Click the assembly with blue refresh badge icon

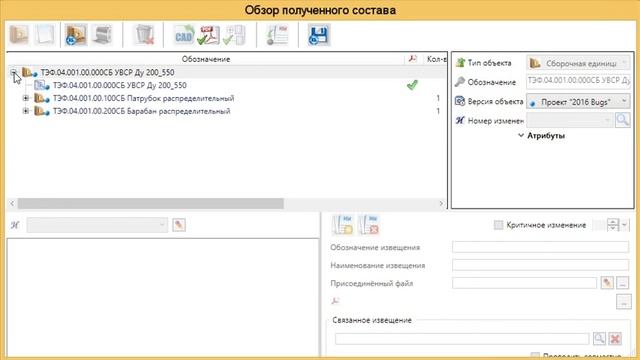(x=76, y=35)
